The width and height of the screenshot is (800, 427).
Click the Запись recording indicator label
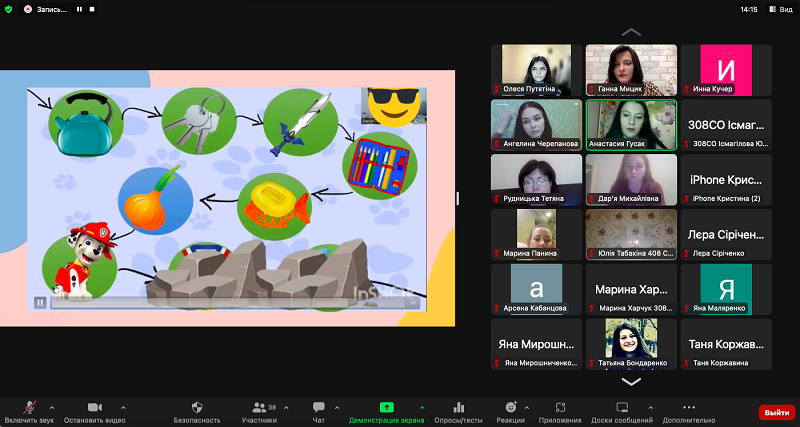[x=51, y=9]
